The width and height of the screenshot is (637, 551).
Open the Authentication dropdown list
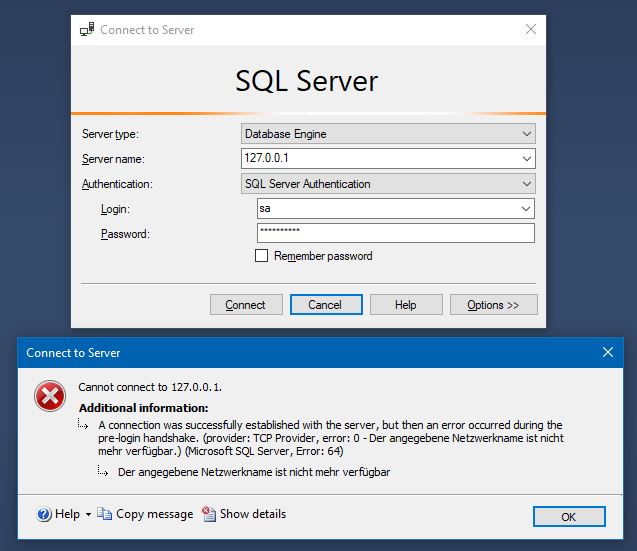pyautogui.click(x=388, y=184)
